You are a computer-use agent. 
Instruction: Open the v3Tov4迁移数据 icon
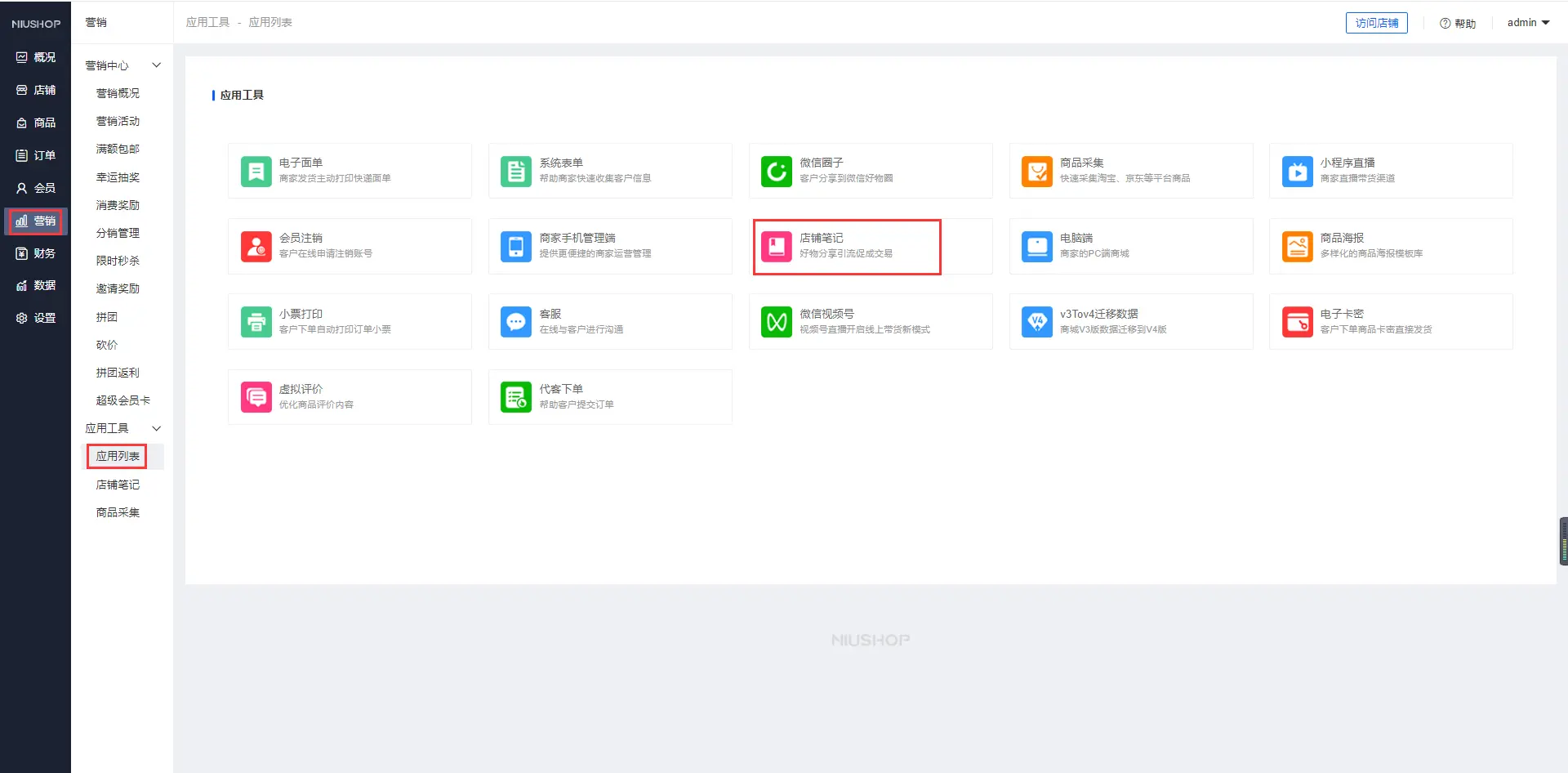(1036, 322)
